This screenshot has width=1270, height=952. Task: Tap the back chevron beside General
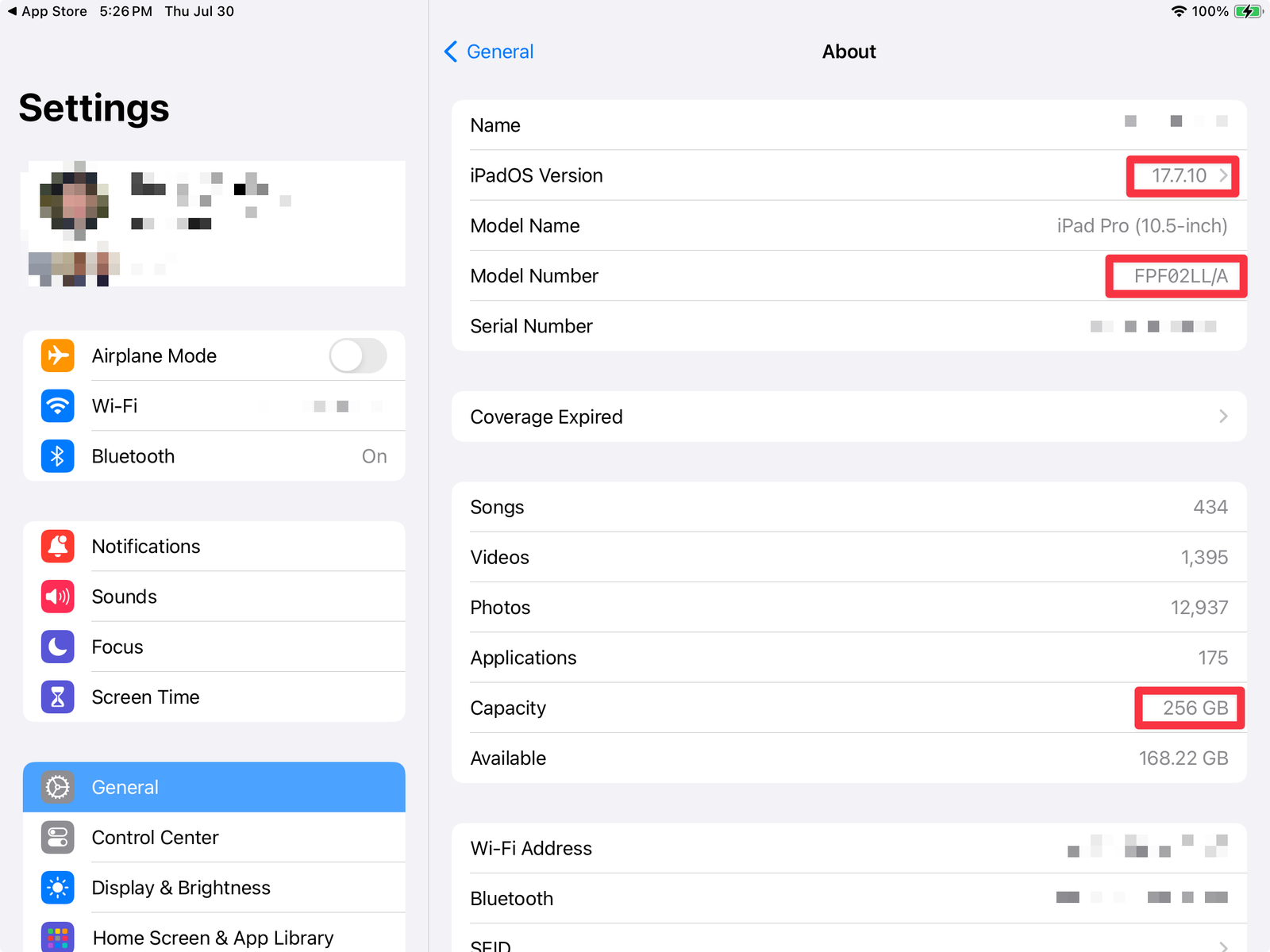[x=451, y=52]
